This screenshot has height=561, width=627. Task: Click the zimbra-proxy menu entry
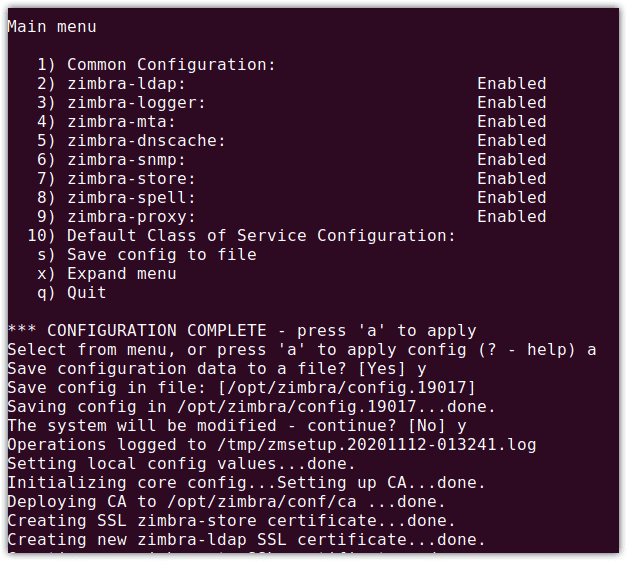pyautogui.click(x=116, y=217)
